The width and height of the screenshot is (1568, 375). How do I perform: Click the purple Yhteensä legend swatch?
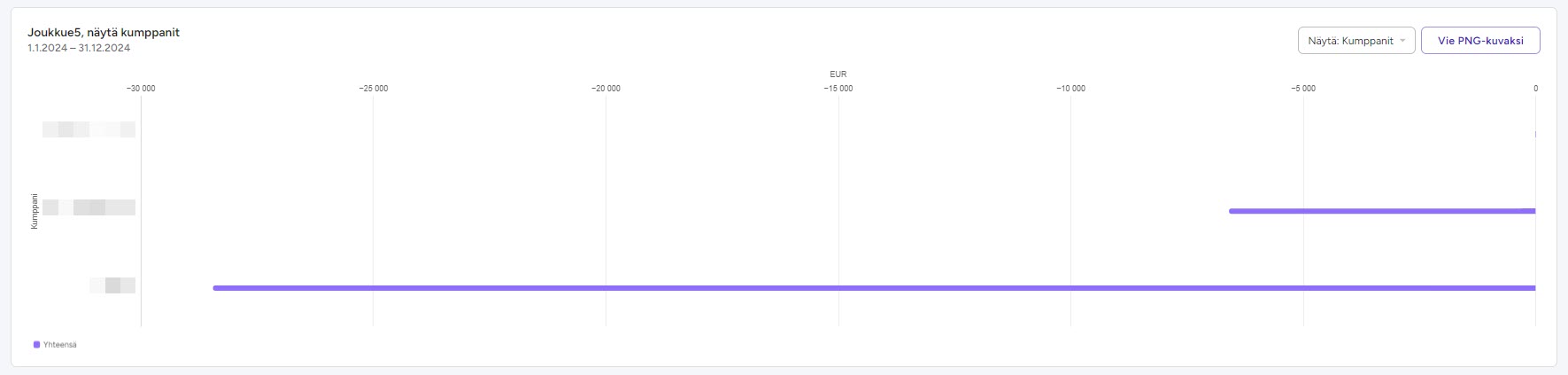pyautogui.click(x=36, y=345)
